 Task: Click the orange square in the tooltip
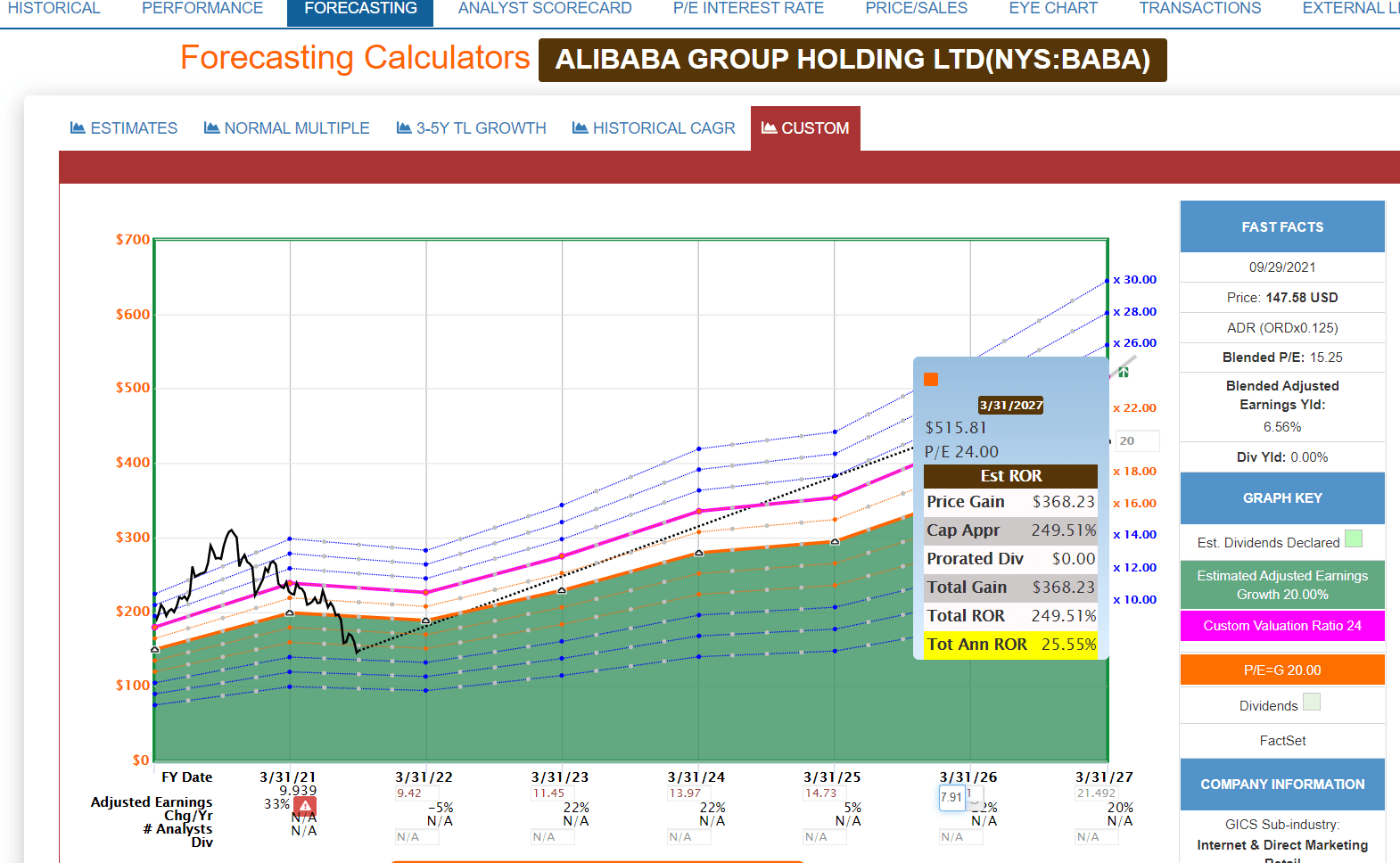(931, 380)
